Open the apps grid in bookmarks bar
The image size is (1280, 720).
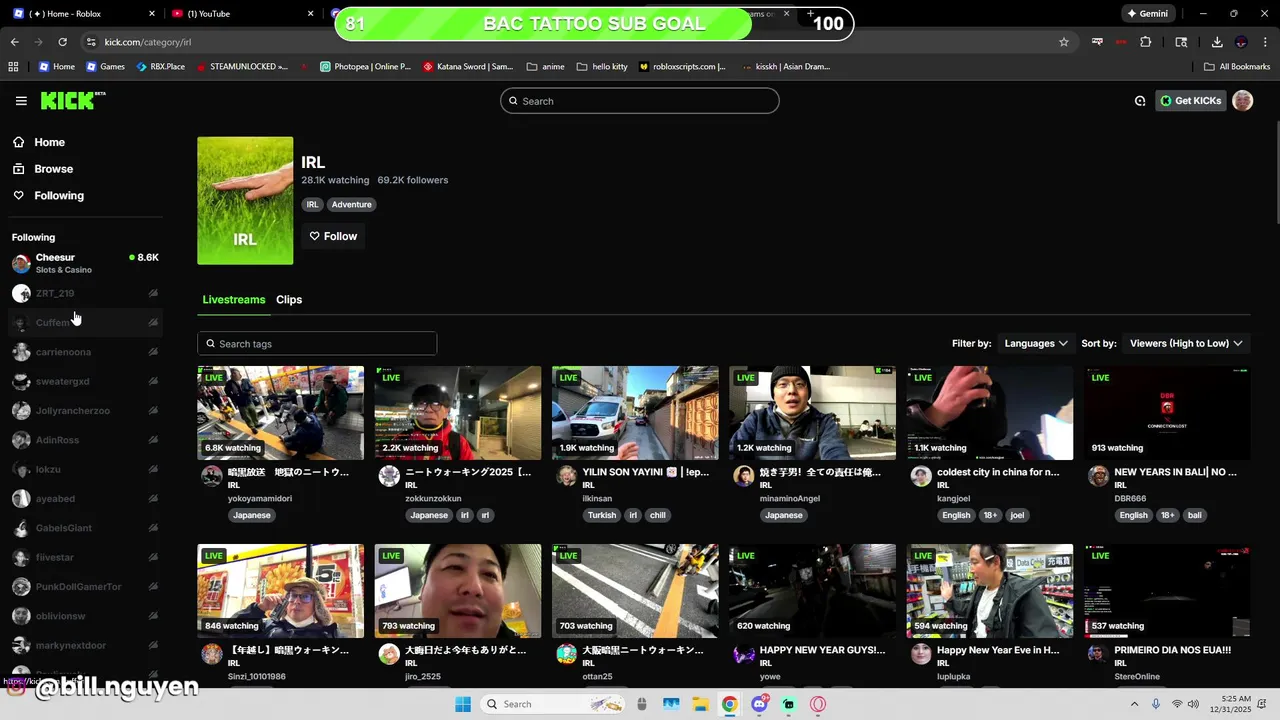click(x=13, y=67)
